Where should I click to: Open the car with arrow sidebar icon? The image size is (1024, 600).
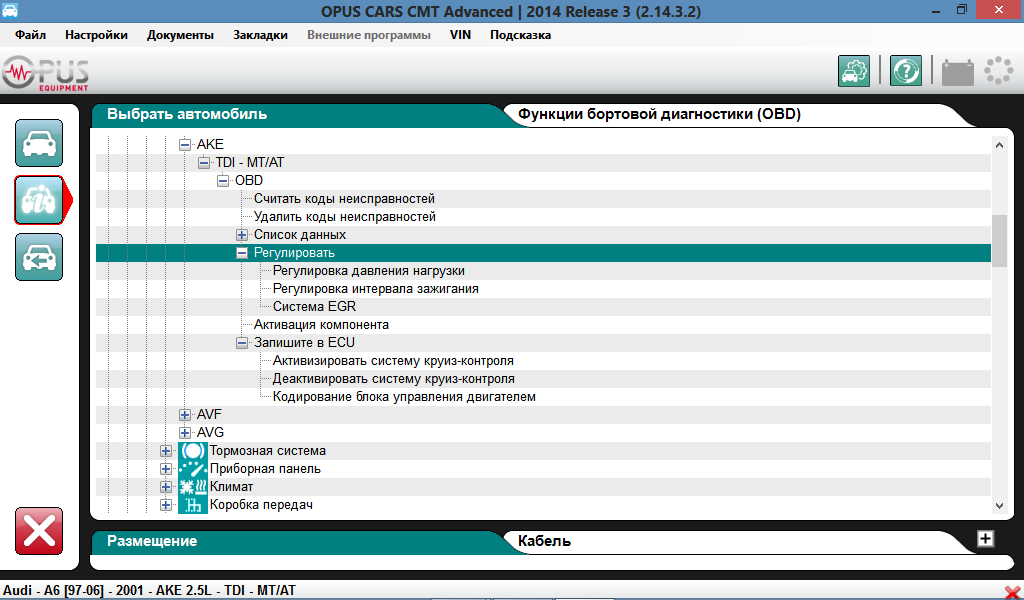pyautogui.click(x=39, y=257)
